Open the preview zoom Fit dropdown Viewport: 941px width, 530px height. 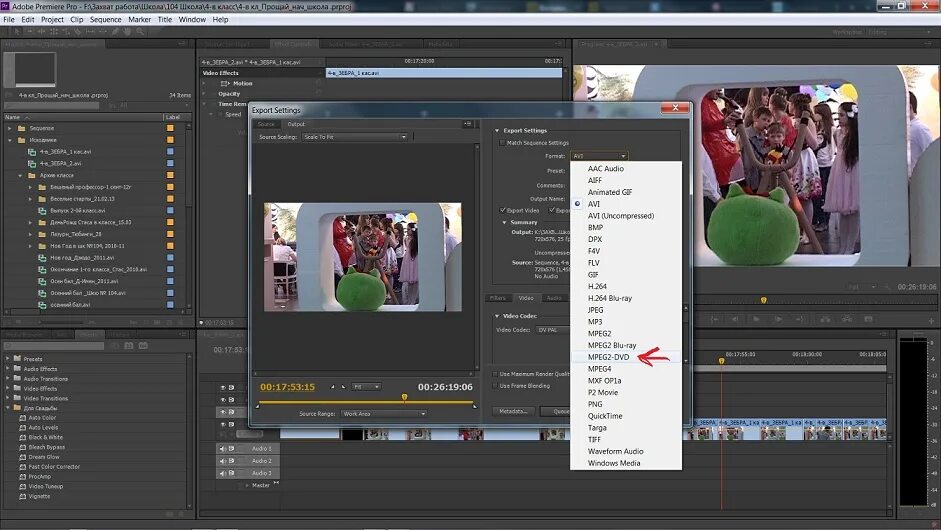[x=366, y=387]
